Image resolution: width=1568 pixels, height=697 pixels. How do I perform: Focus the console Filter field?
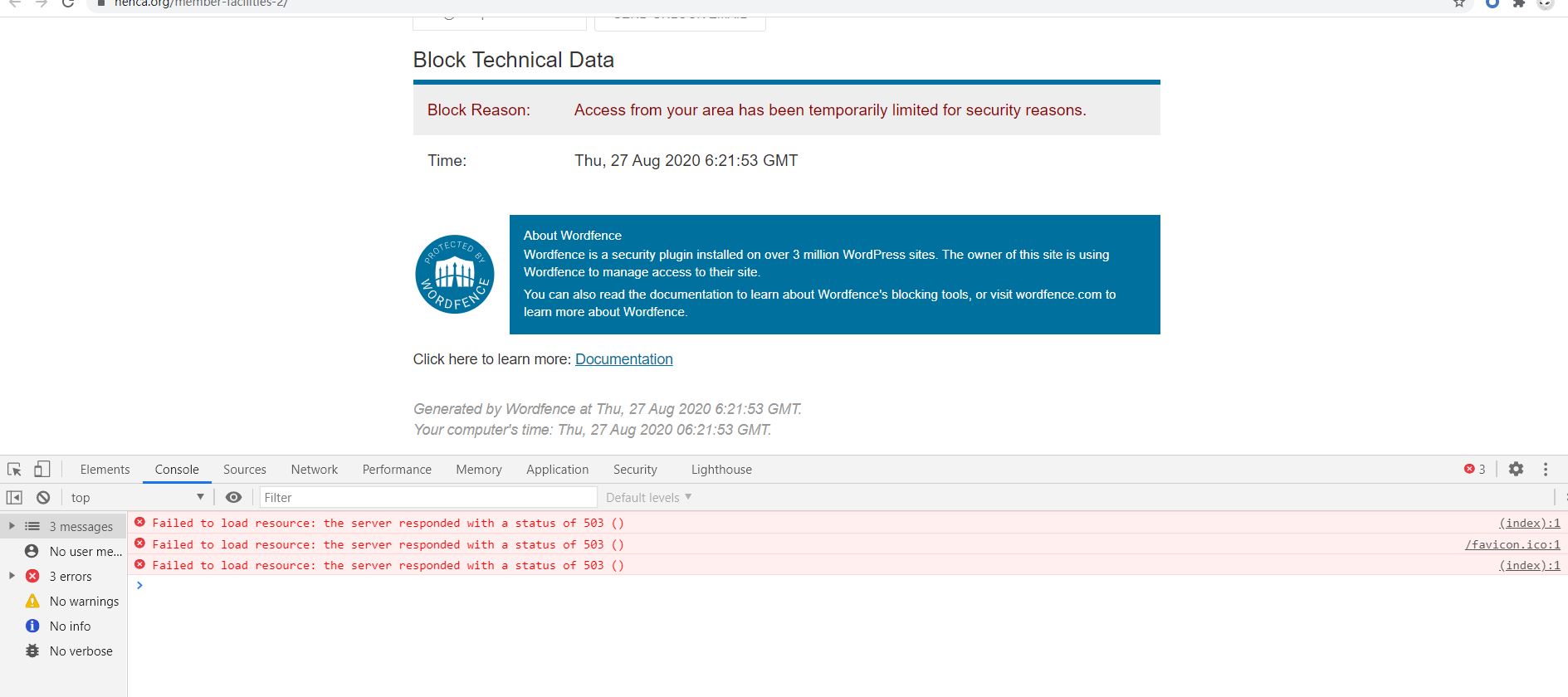(x=428, y=497)
